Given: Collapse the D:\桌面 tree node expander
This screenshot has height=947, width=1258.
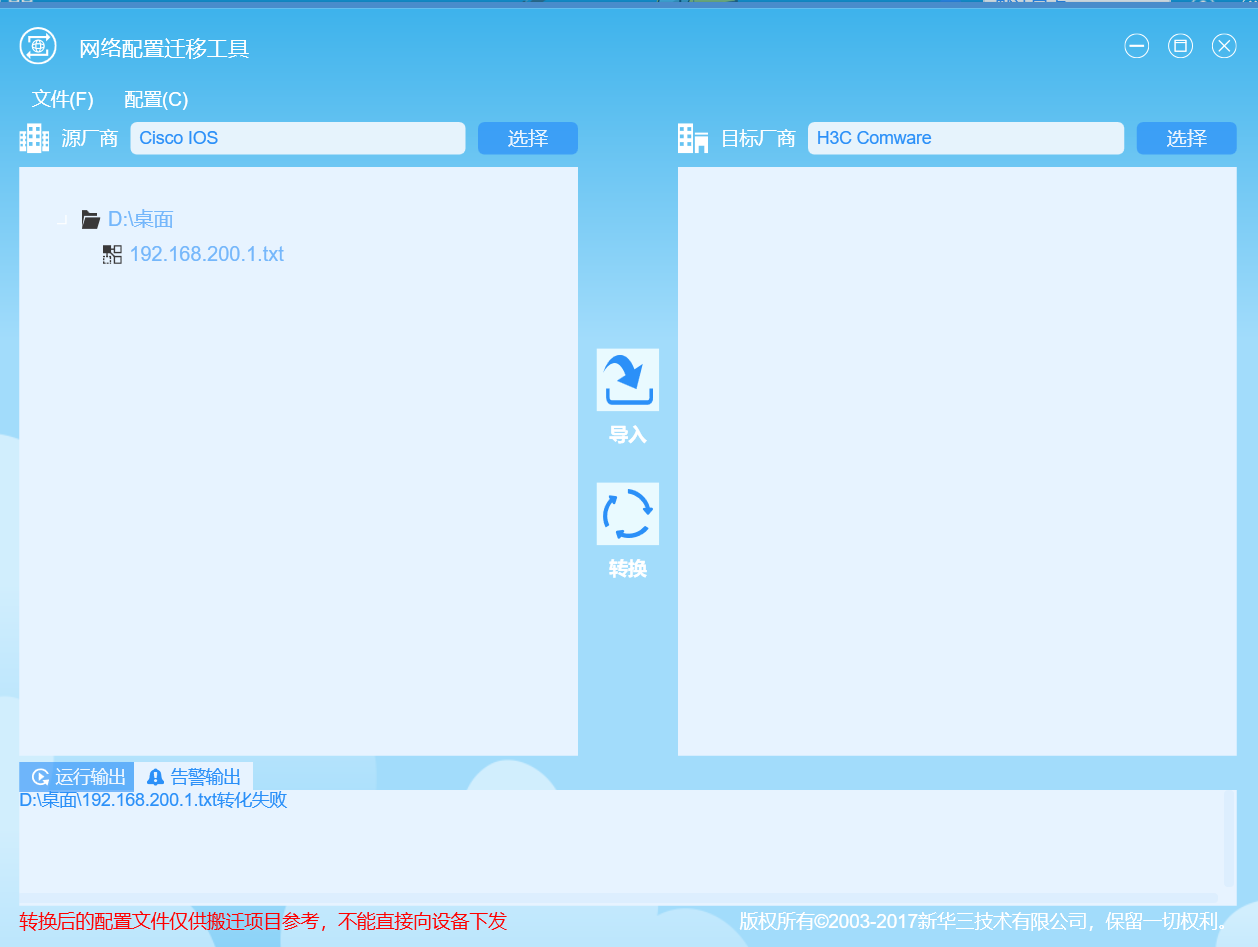Looking at the screenshot, I should click(62, 219).
